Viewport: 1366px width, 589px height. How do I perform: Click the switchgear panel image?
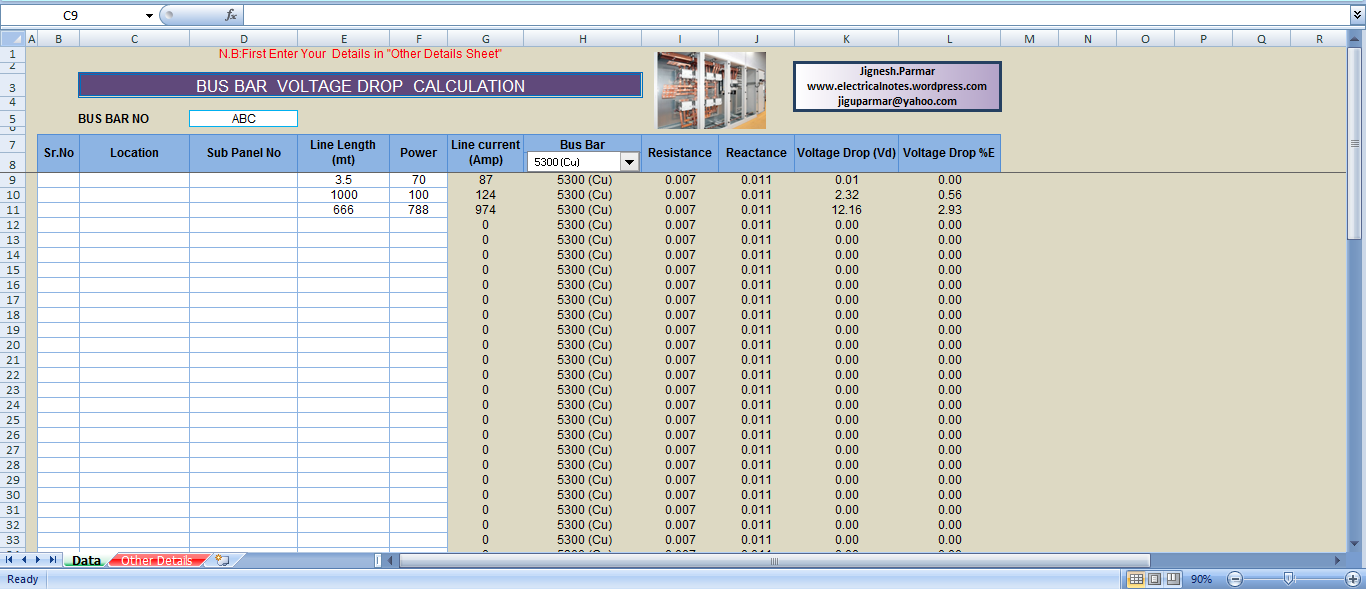(x=711, y=90)
